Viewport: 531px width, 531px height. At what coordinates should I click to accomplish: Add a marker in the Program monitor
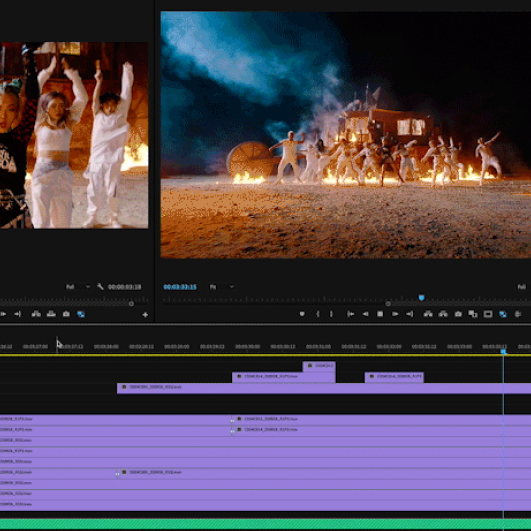click(302, 314)
